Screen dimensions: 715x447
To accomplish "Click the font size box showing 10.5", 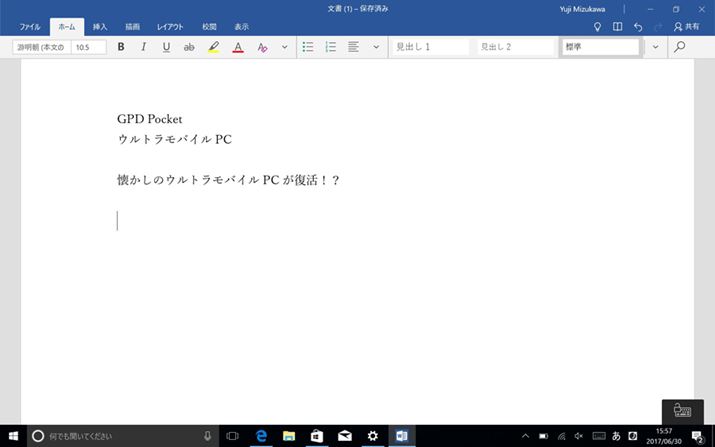I will click(x=88, y=47).
